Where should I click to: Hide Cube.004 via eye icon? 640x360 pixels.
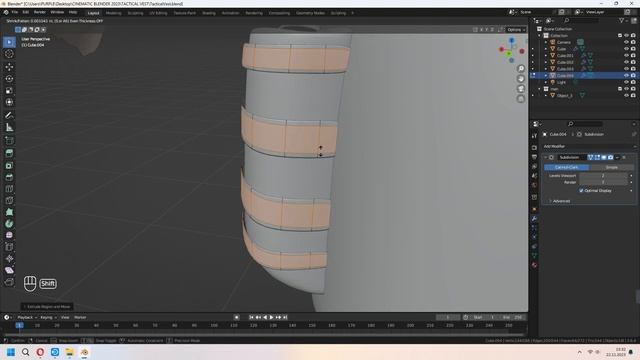[626, 76]
